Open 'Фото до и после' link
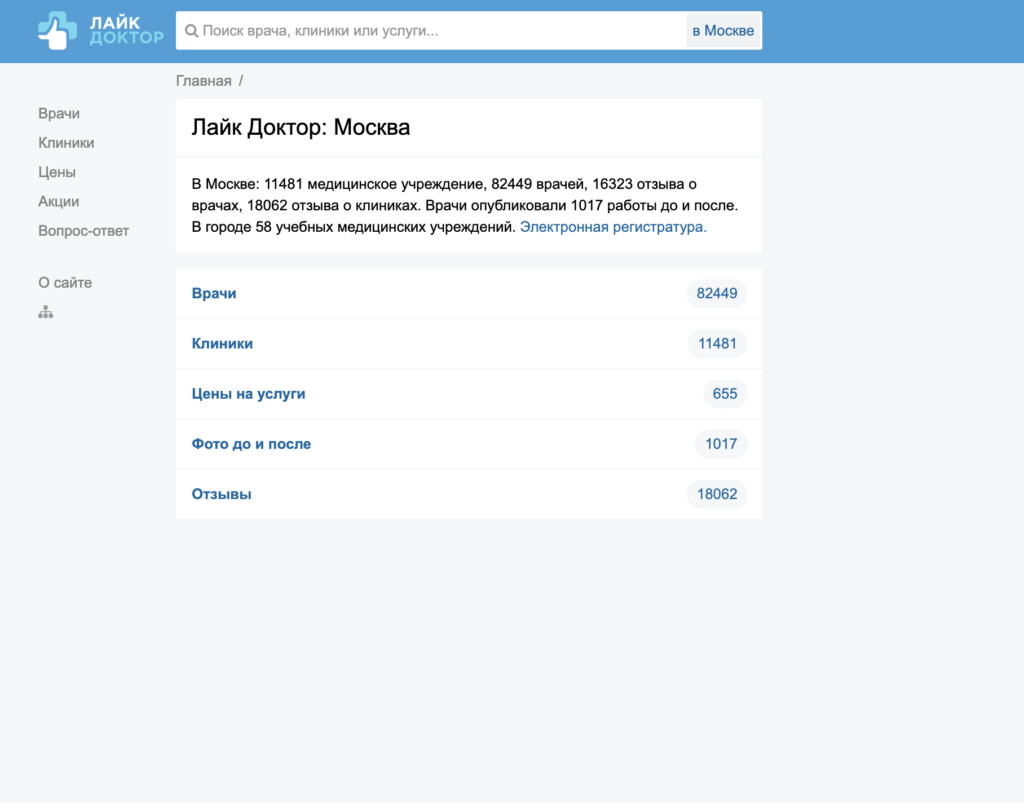This screenshot has width=1024, height=803. coord(251,445)
